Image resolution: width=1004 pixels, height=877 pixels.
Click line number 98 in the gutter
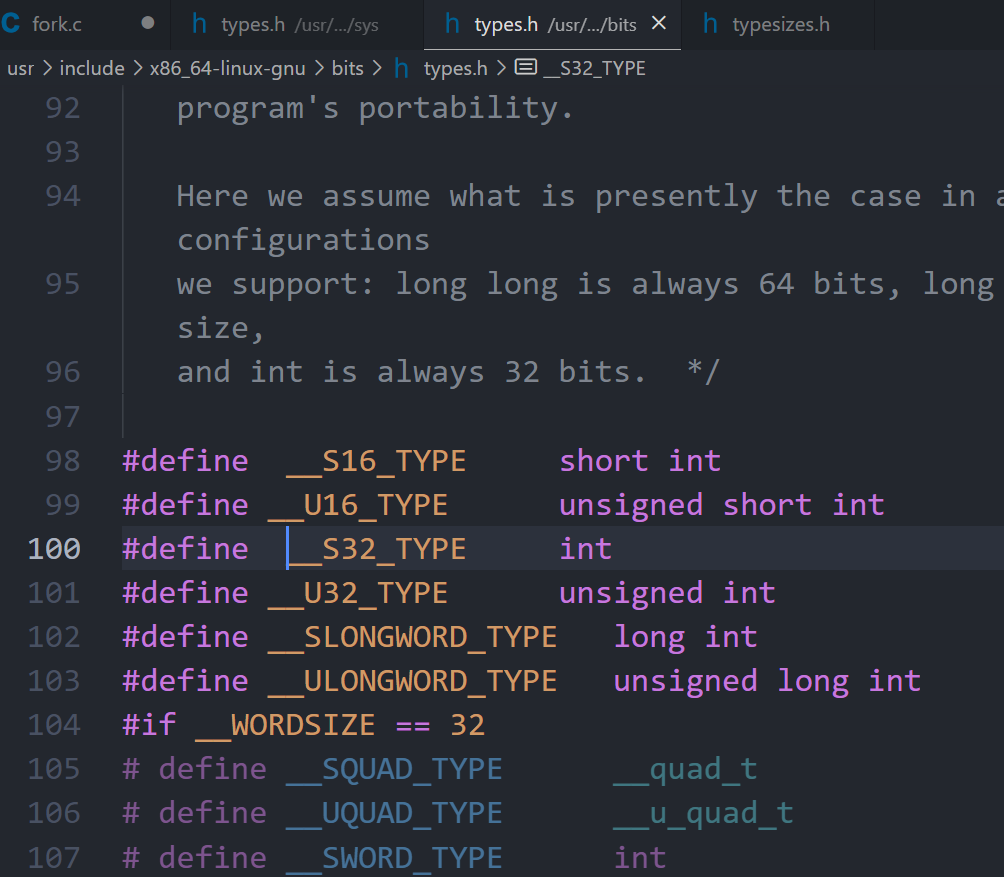pos(63,461)
